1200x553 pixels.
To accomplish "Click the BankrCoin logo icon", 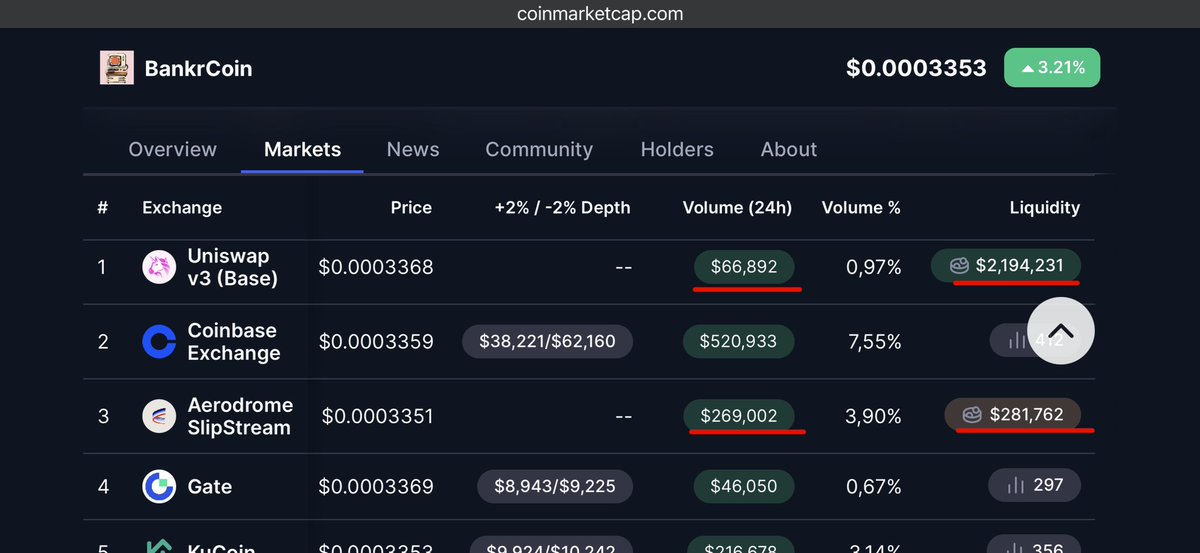I will [117, 68].
